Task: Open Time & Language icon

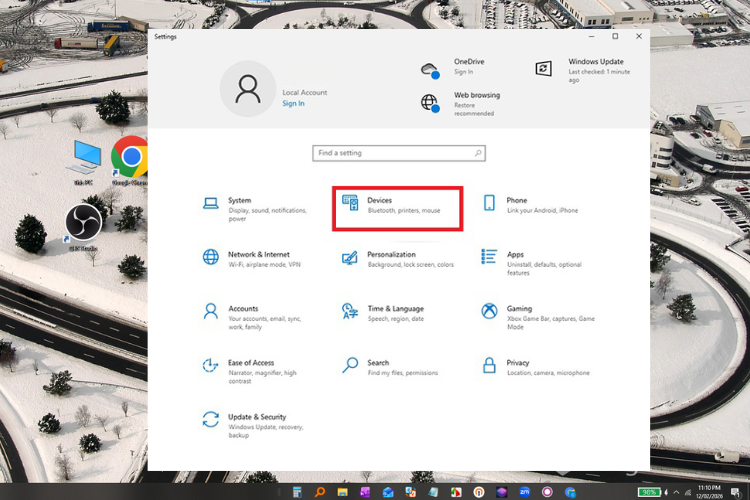Action: tap(350, 311)
